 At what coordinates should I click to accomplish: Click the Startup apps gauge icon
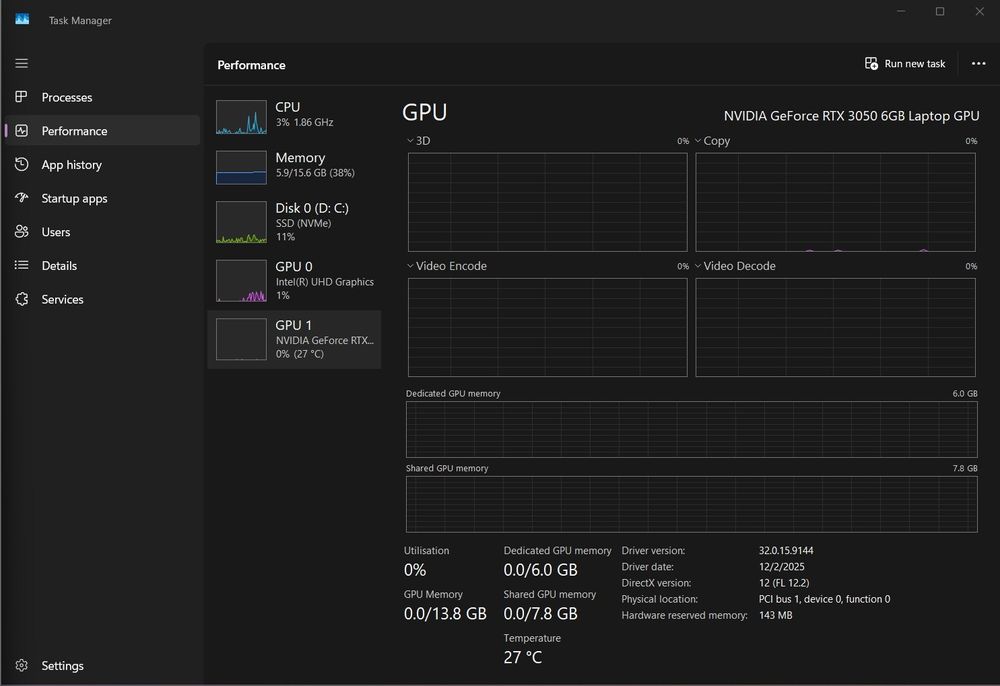click(x=22, y=198)
